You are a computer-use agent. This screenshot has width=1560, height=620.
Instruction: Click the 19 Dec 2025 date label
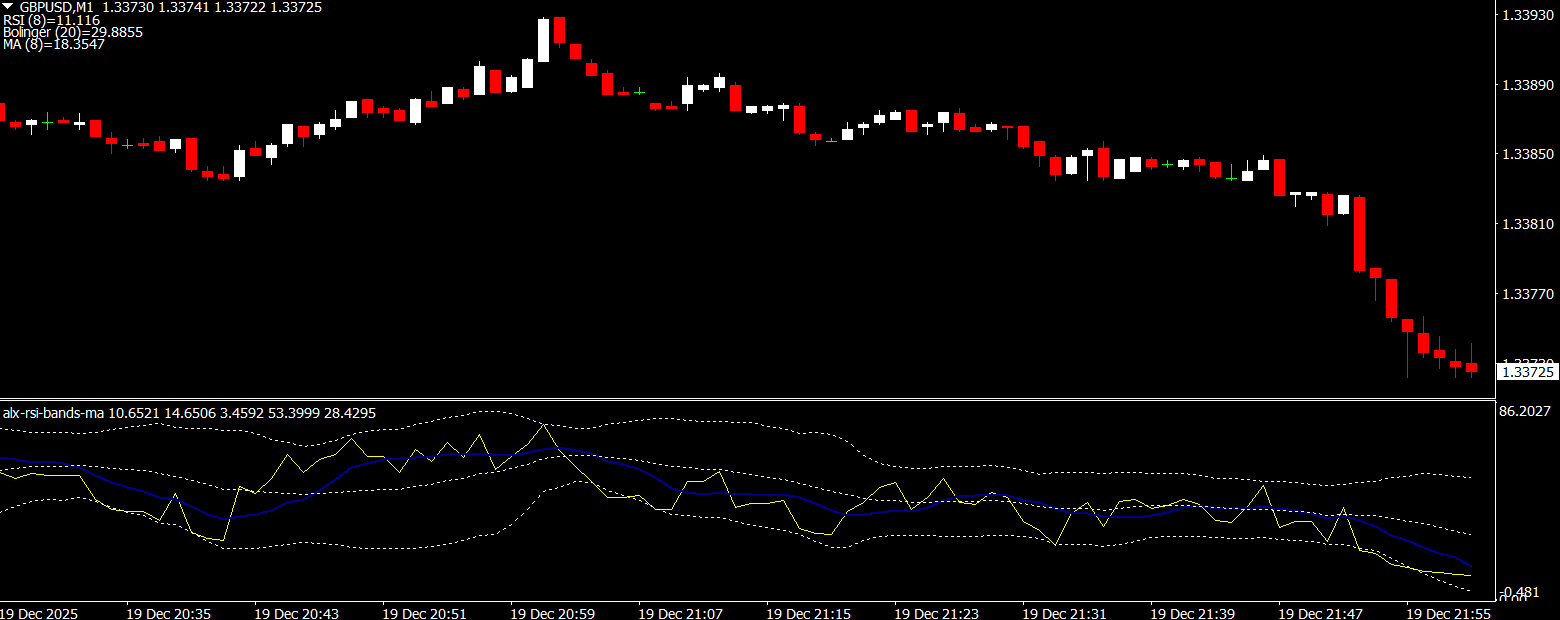[x=38, y=612]
